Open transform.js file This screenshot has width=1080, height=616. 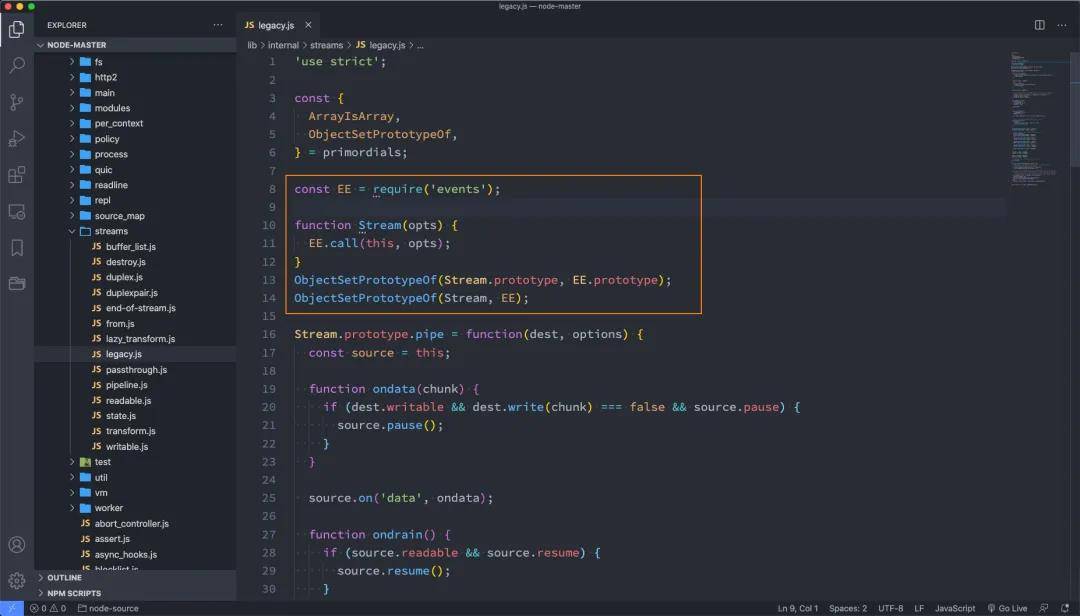click(135, 431)
